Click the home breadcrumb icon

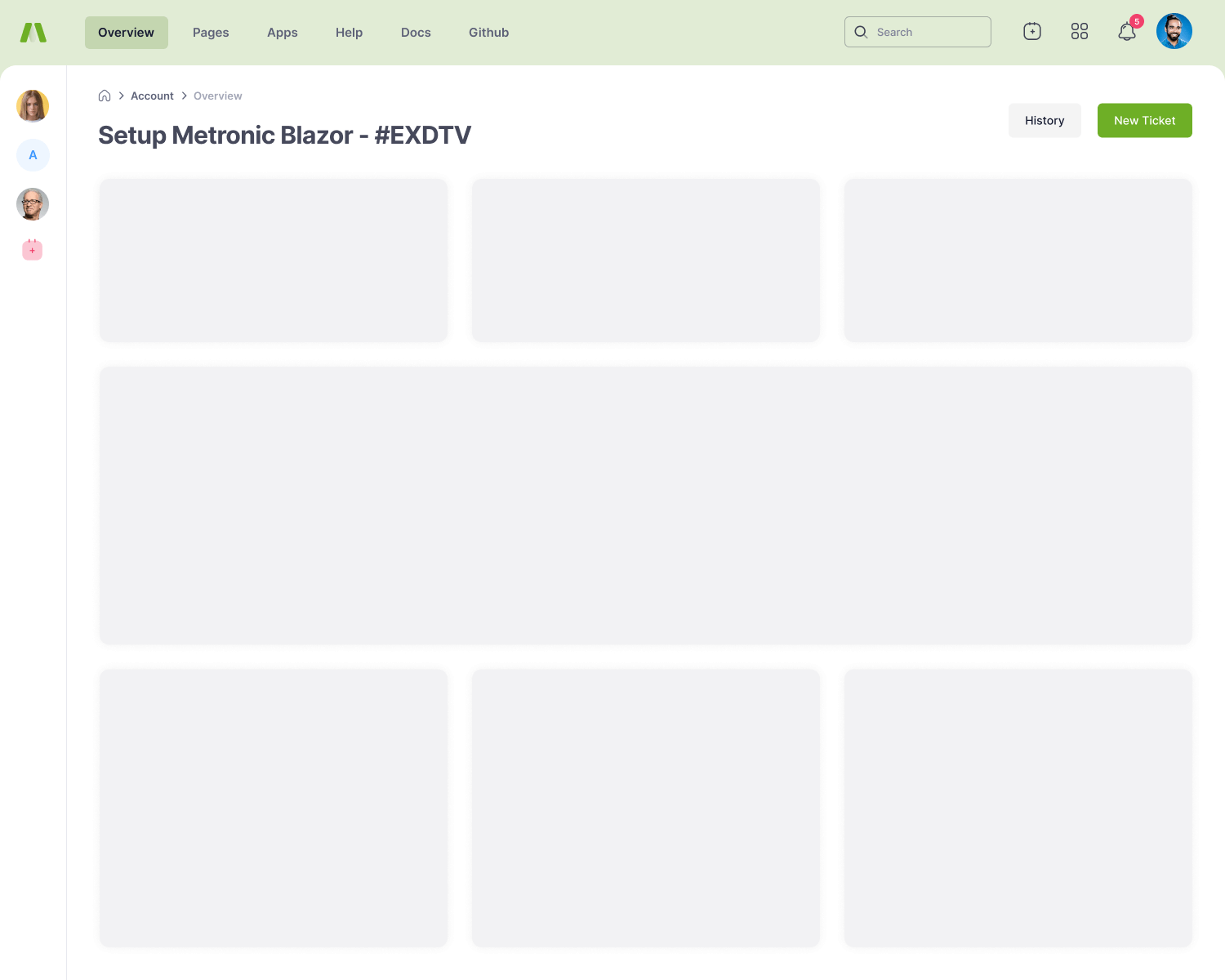point(105,96)
